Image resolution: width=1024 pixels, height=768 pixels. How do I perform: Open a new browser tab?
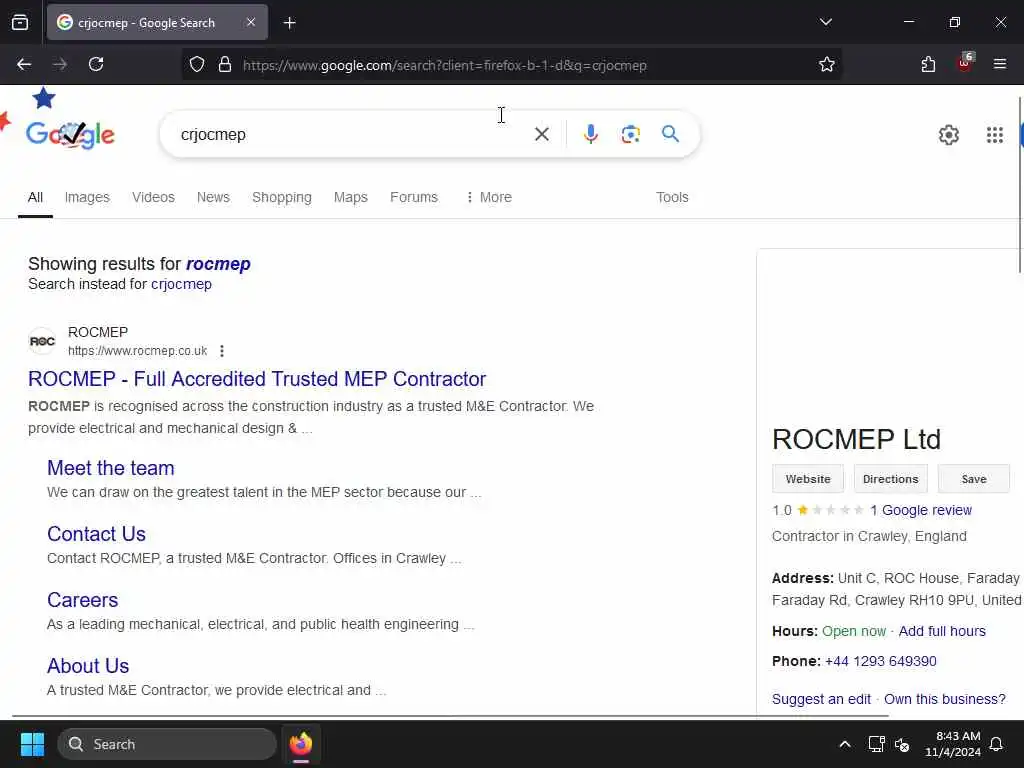pos(289,23)
